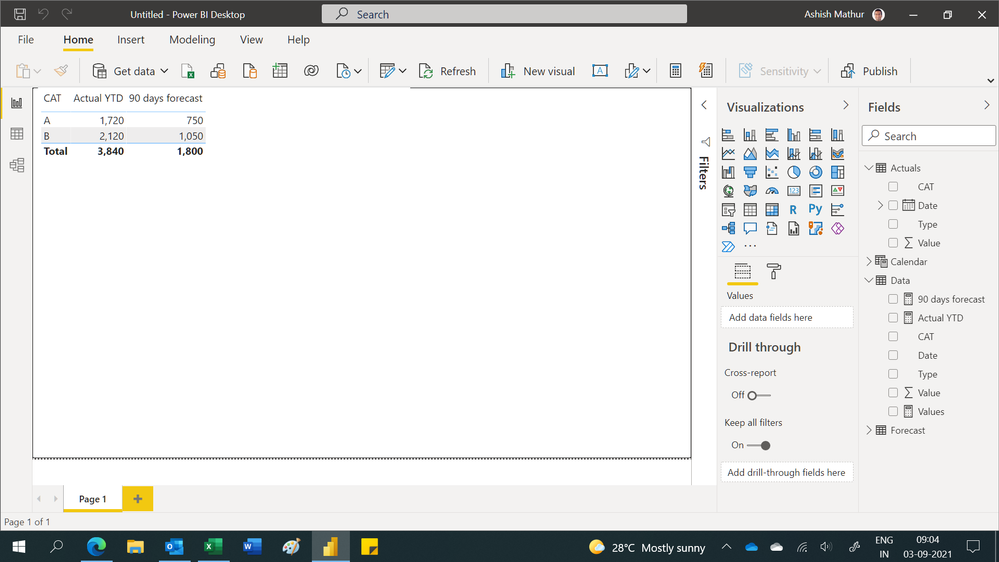The height and width of the screenshot is (562, 999).
Task: Expand the Actuals Date hierarchy
Action: click(880, 205)
